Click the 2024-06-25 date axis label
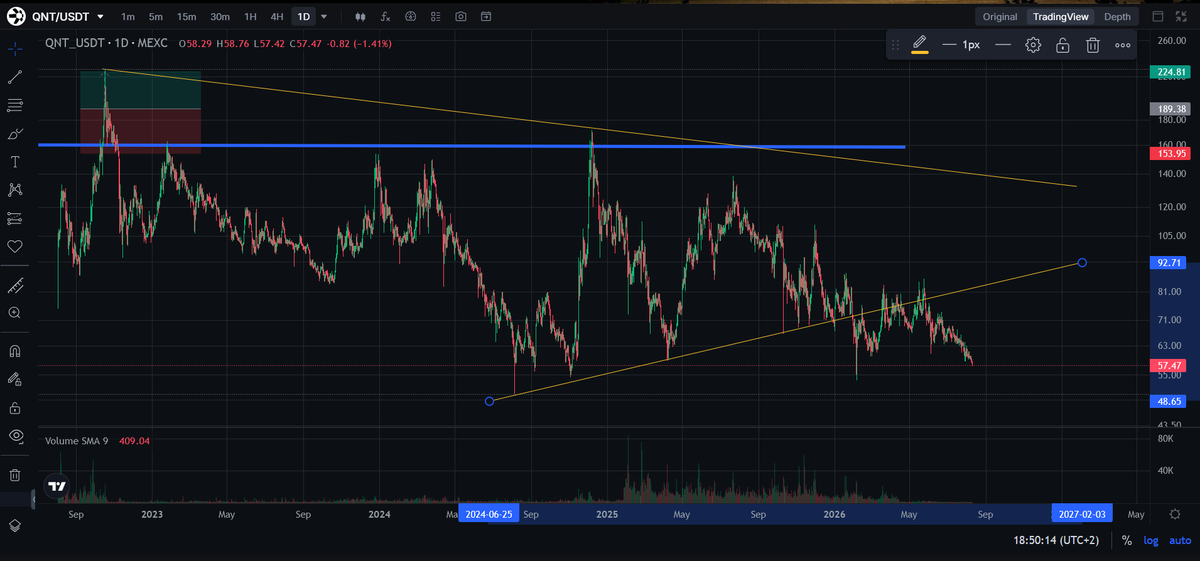 (488, 514)
